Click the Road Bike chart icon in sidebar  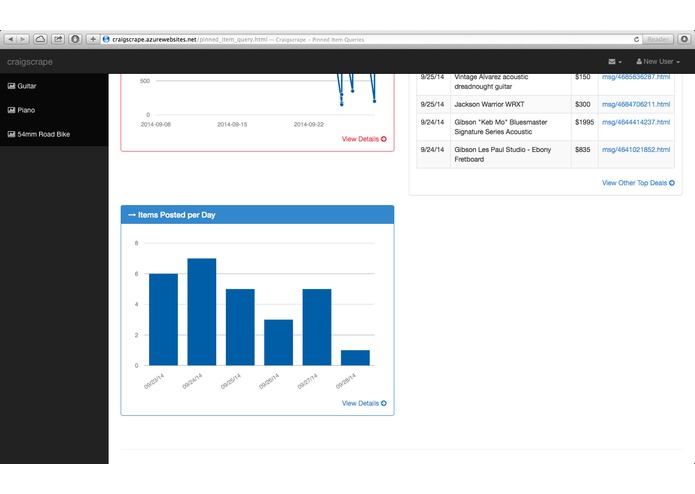(12, 134)
